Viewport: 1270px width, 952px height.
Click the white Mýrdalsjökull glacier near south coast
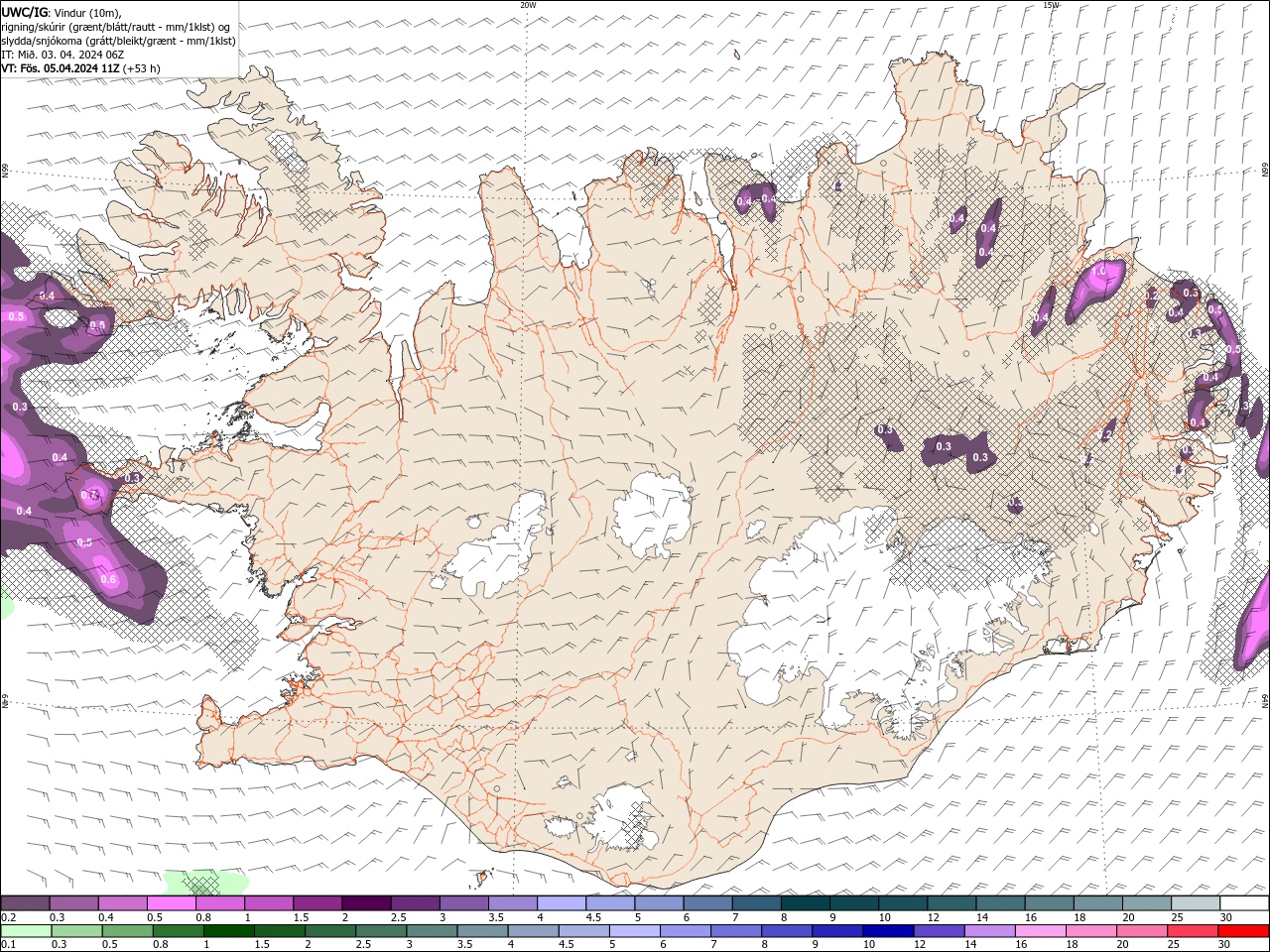(x=620, y=818)
